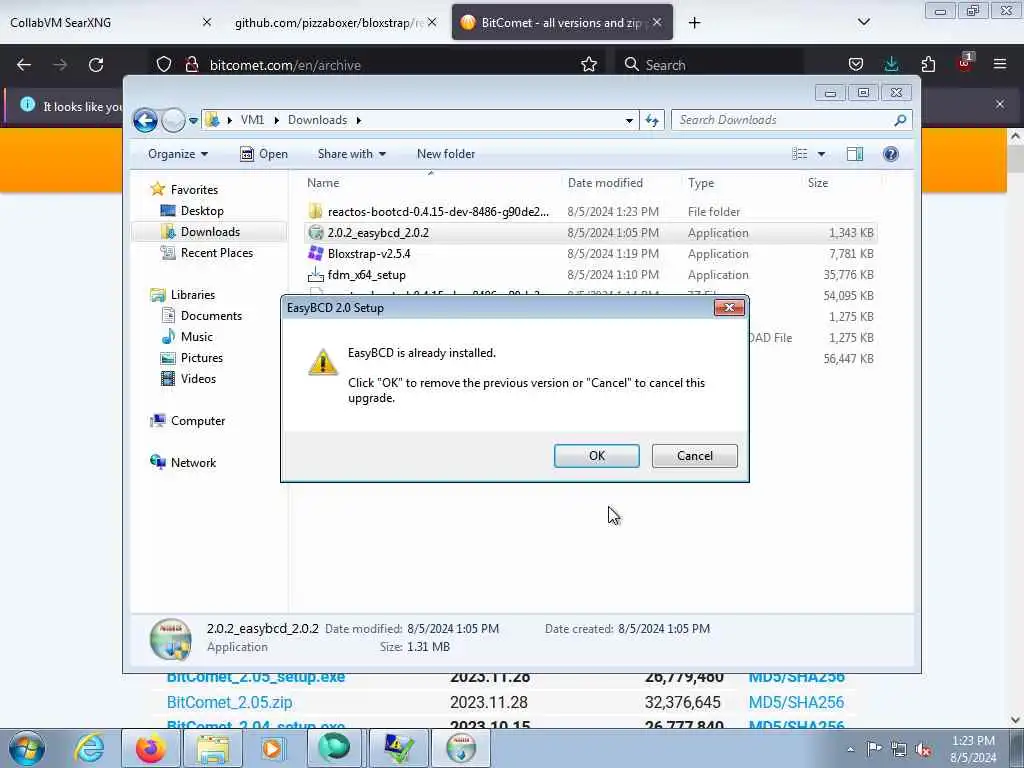Dismiss the Firefox notification bar
The image size is (1024, 768).
[1000, 104]
